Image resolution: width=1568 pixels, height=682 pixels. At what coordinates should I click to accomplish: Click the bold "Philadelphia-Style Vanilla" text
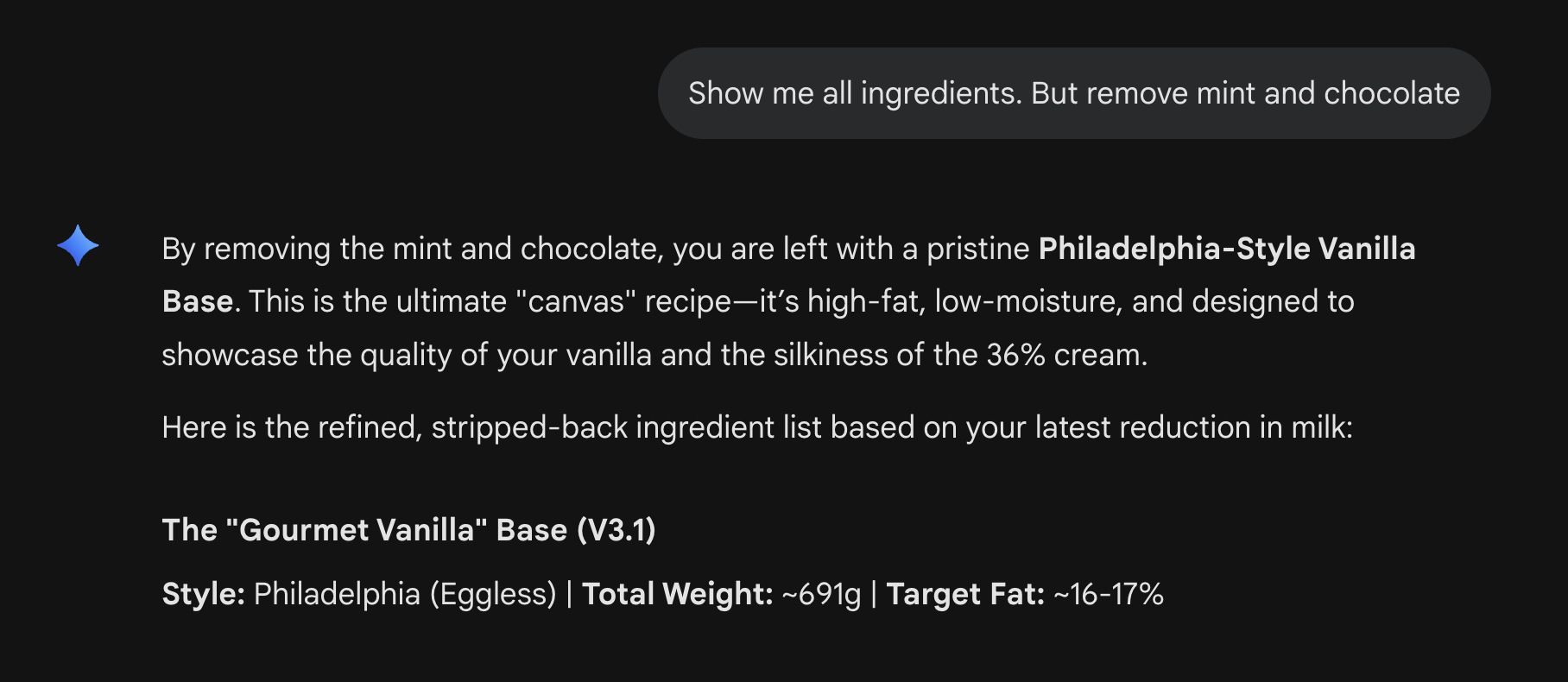1226,249
